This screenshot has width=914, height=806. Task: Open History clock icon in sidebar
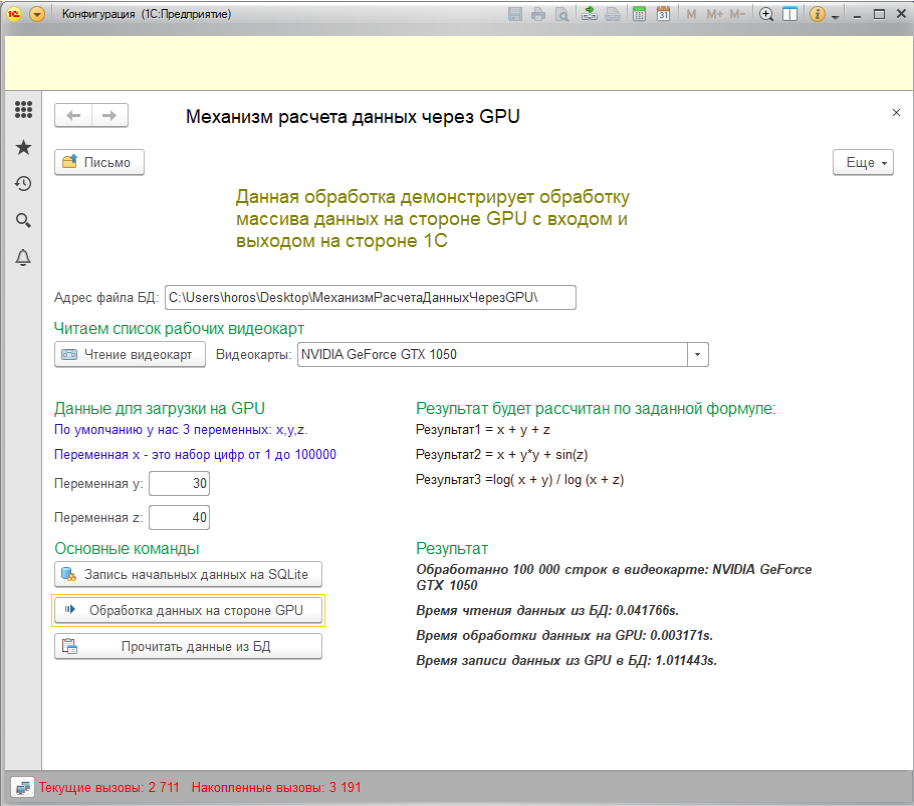pyautogui.click(x=23, y=184)
